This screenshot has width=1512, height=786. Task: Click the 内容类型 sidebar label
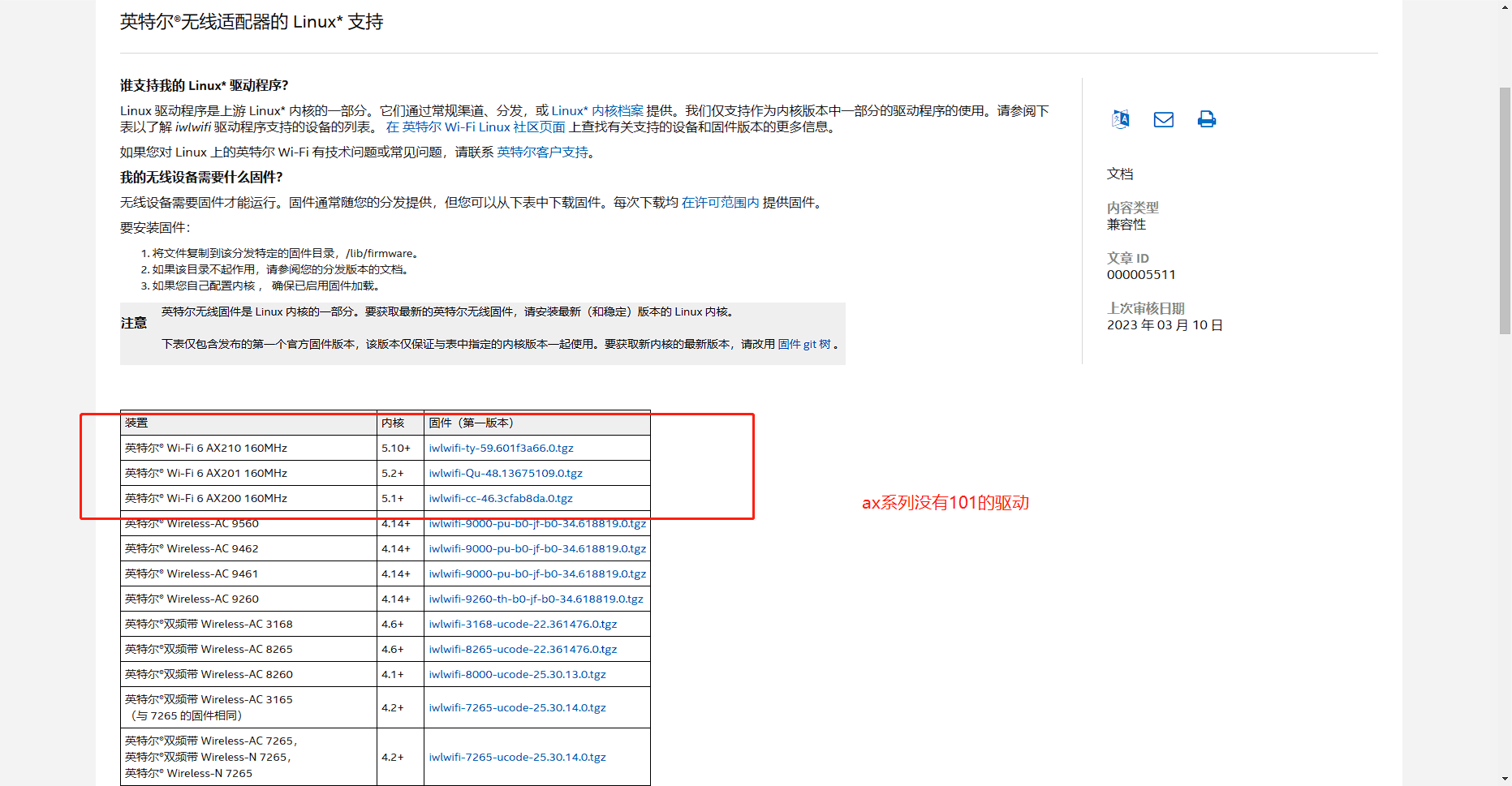click(x=1133, y=208)
